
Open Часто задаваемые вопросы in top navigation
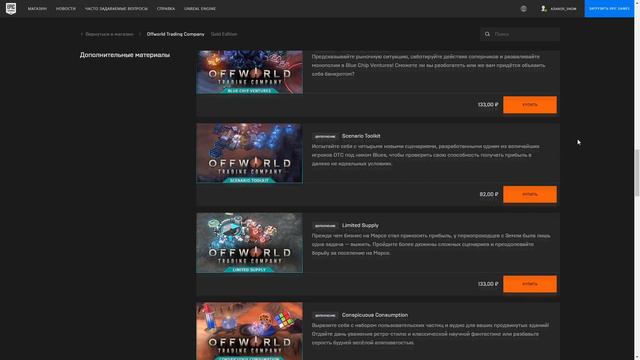click(116, 9)
